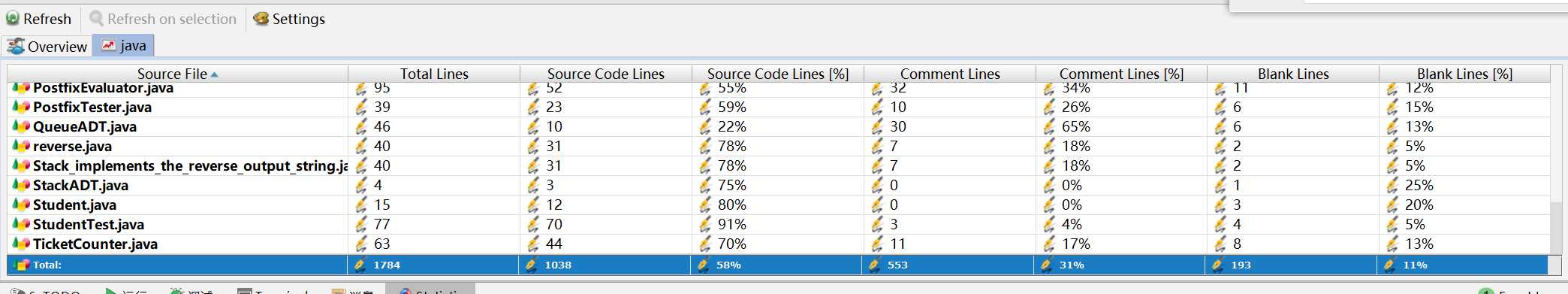Click the total 58% source code percentage
Viewport: 1568px width, 294px height.
coord(729,265)
